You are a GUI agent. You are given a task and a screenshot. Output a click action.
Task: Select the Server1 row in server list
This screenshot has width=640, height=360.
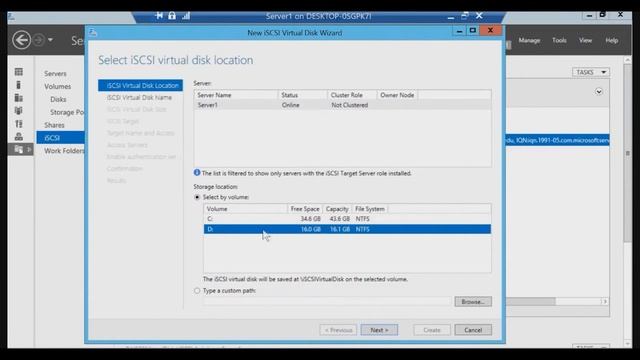(342, 105)
